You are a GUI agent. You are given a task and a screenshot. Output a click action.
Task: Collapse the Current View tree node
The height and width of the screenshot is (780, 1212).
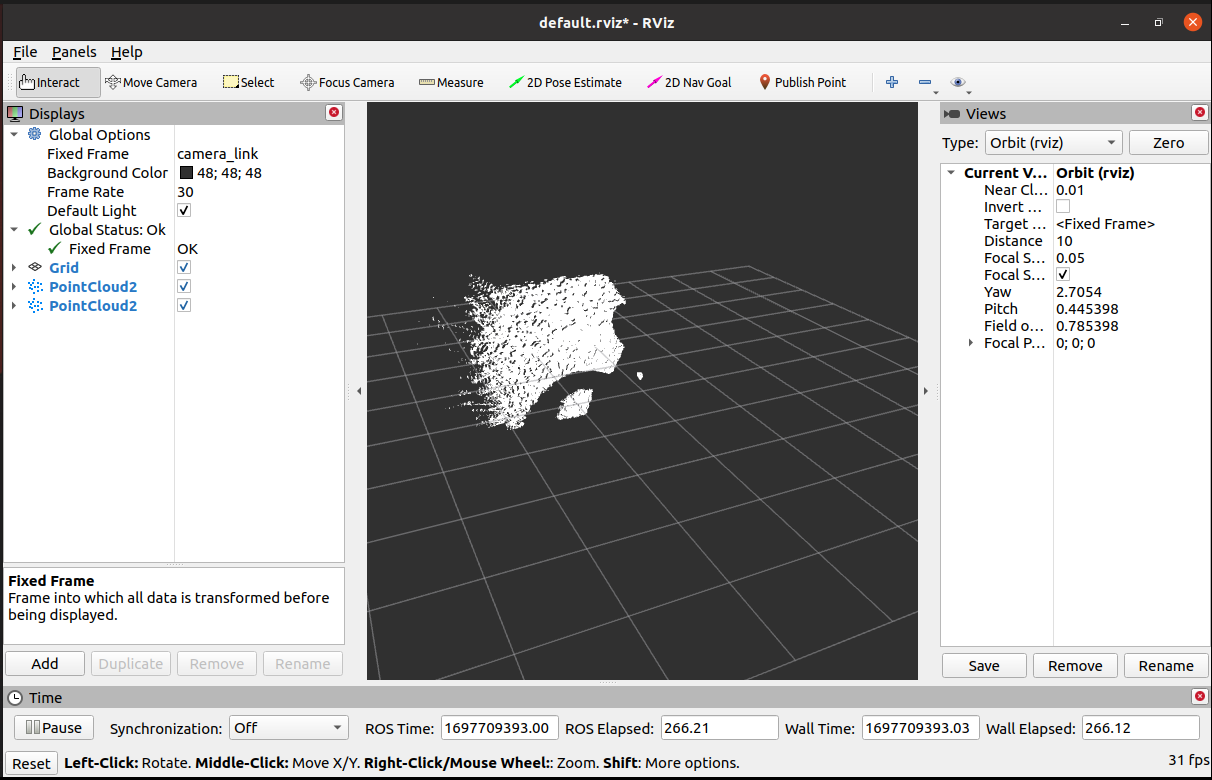951,172
